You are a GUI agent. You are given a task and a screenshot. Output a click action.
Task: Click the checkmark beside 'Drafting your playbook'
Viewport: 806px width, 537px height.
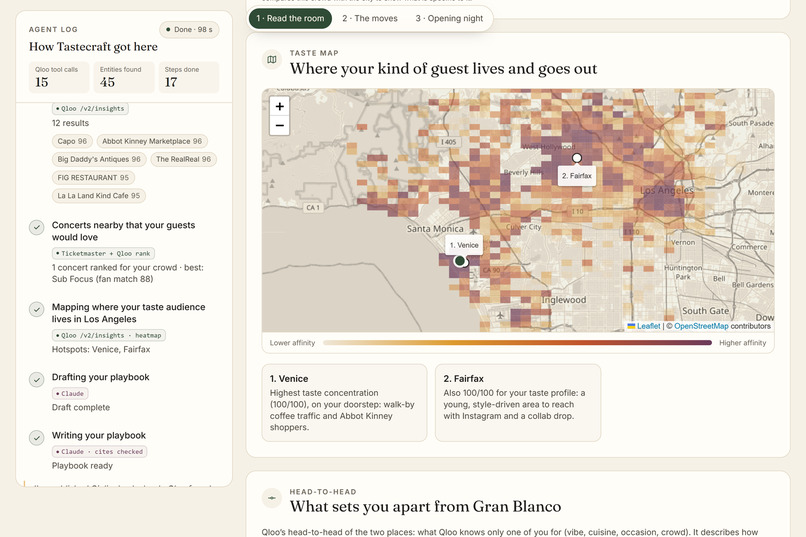(36, 380)
